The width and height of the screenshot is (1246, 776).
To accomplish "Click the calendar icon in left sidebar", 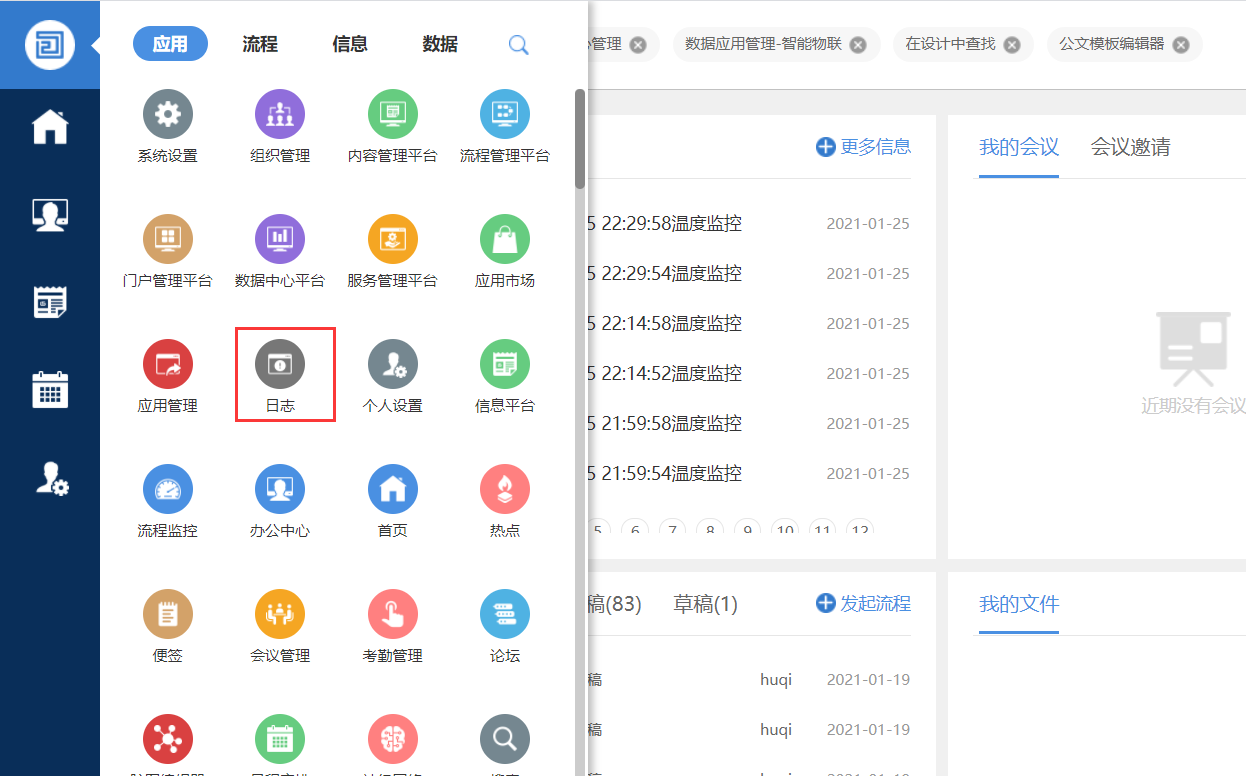I will pyautogui.click(x=50, y=389).
